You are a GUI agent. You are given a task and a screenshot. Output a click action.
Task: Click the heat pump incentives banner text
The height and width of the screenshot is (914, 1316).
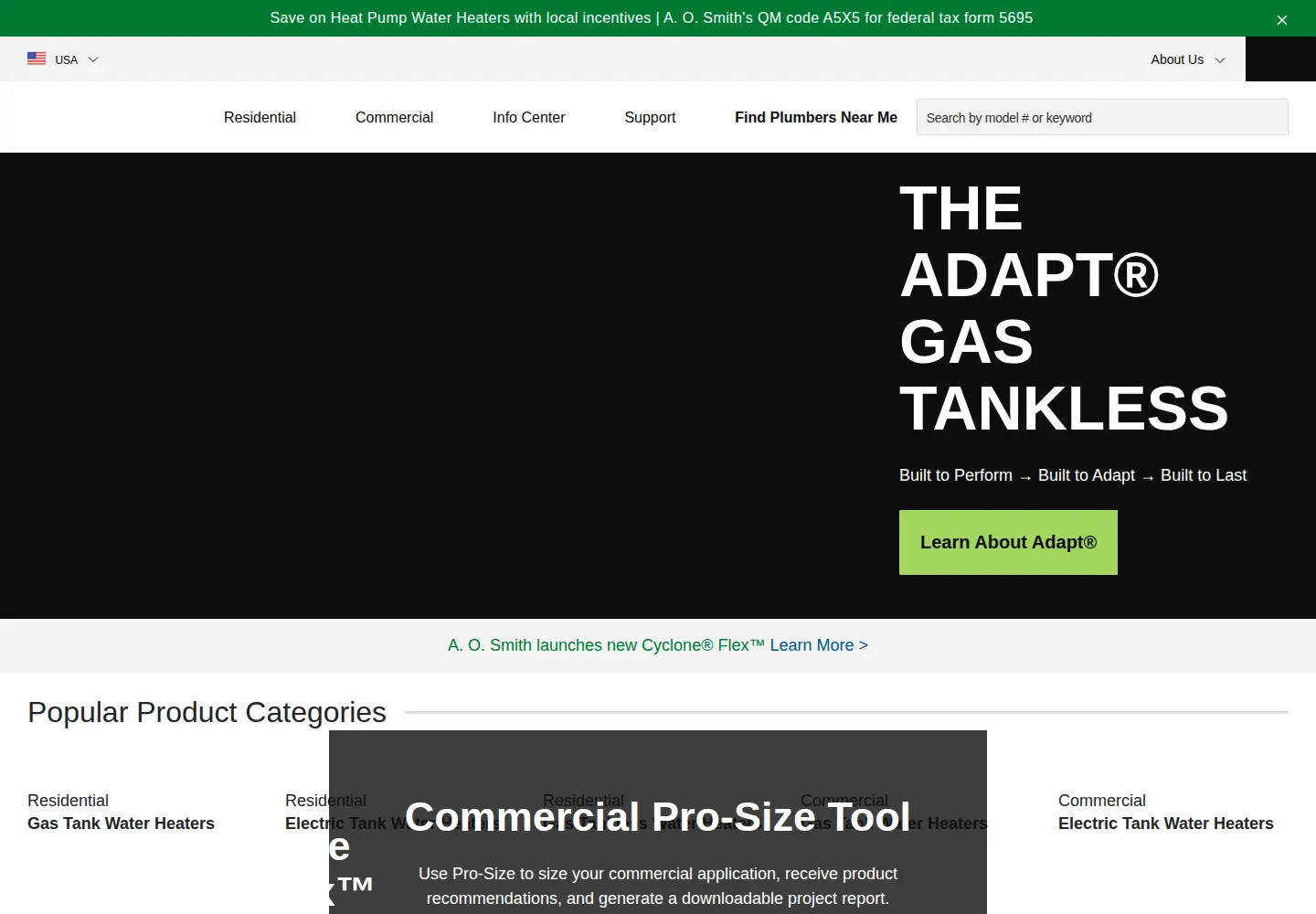[652, 17]
